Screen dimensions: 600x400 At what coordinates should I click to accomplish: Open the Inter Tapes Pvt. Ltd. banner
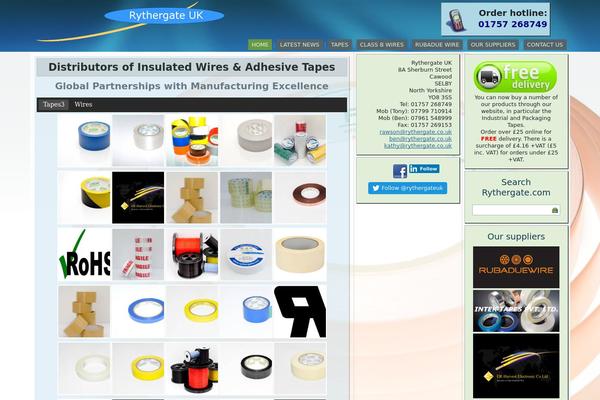(516, 311)
